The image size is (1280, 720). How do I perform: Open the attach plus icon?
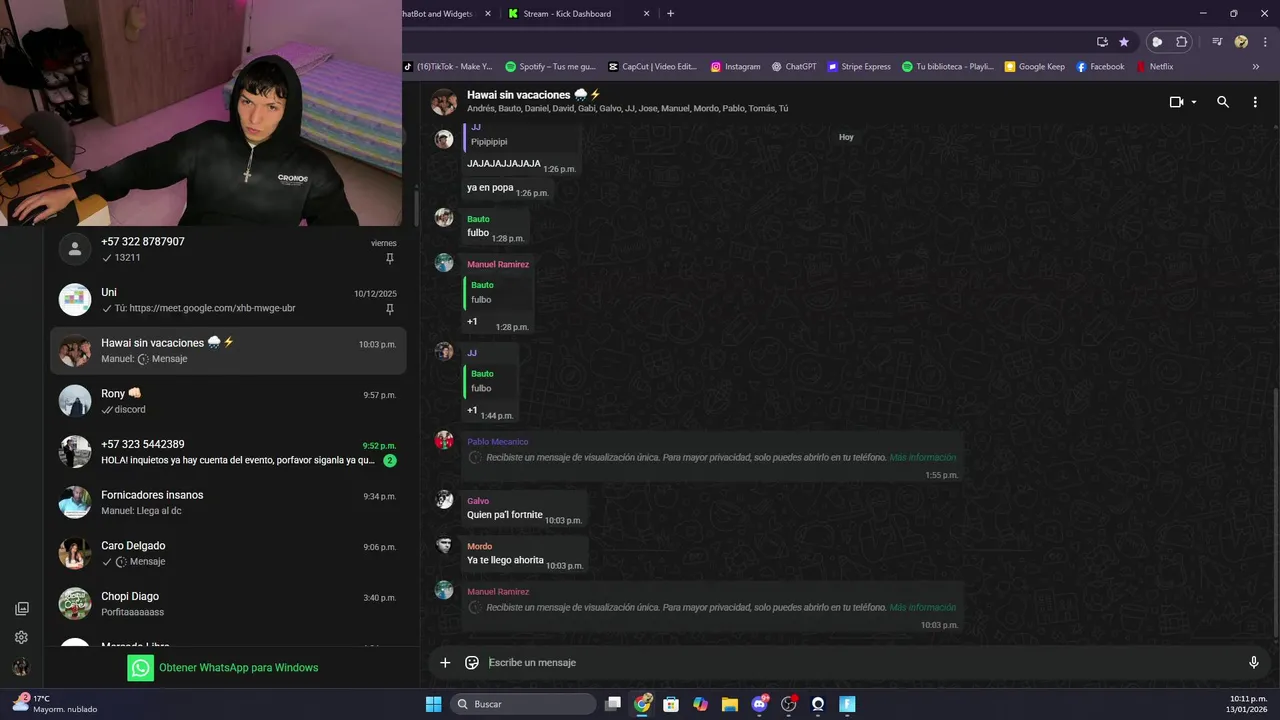445,662
